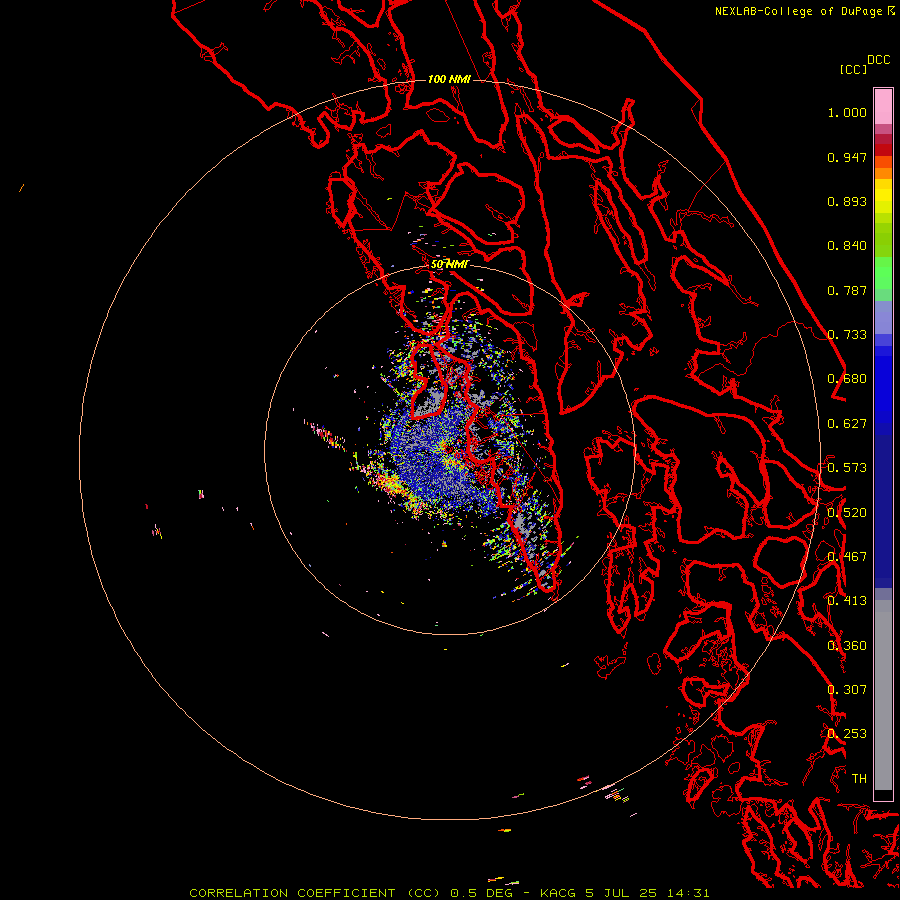Select the 0.307 scale value
900x900 pixels.
tap(847, 690)
